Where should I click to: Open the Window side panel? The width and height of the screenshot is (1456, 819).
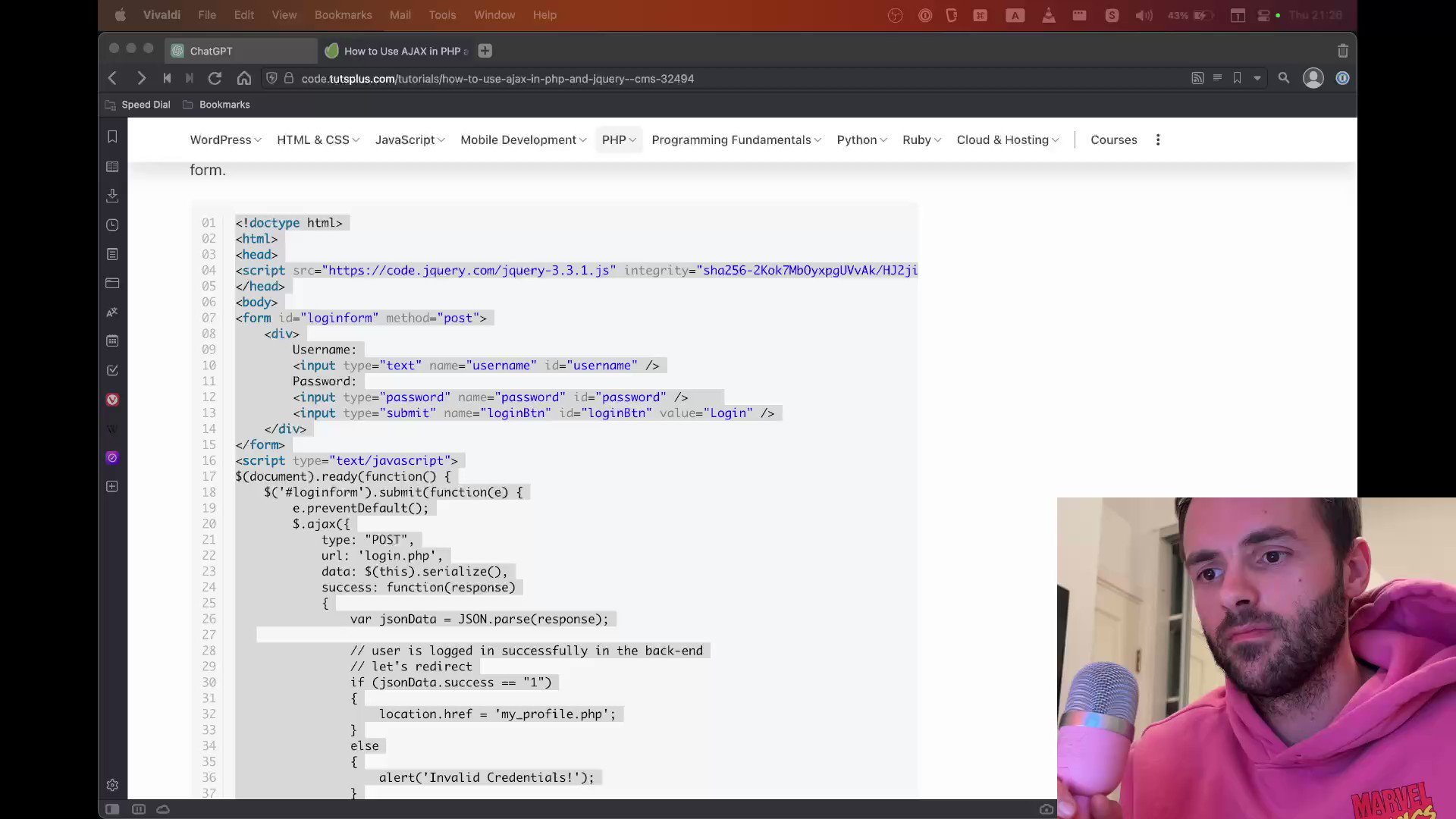click(112, 283)
